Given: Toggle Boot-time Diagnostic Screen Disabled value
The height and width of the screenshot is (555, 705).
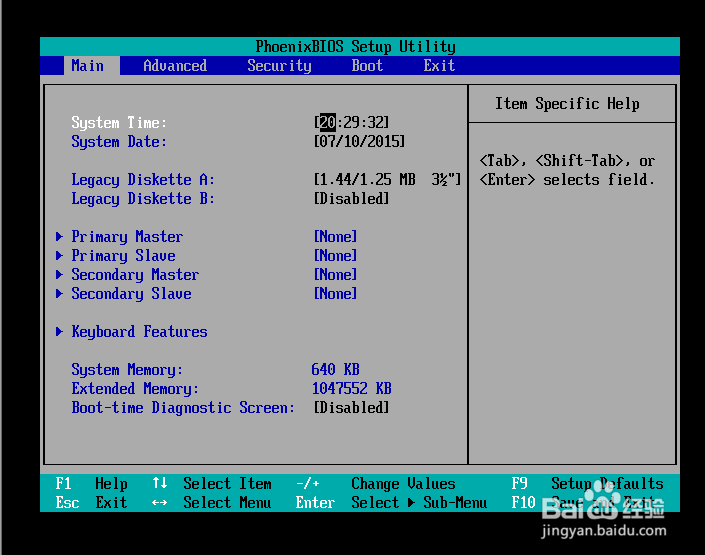Looking at the screenshot, I should pyautogui.click(x=351, y=407).
